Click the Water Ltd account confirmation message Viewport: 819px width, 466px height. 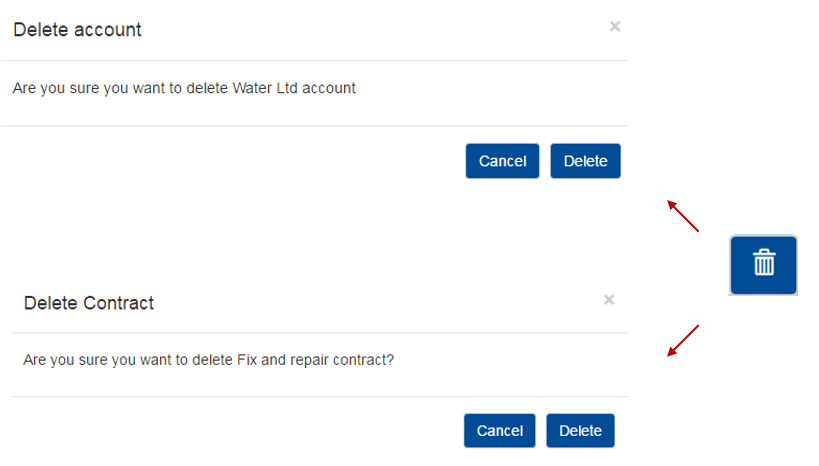click(x=184, y=88)
